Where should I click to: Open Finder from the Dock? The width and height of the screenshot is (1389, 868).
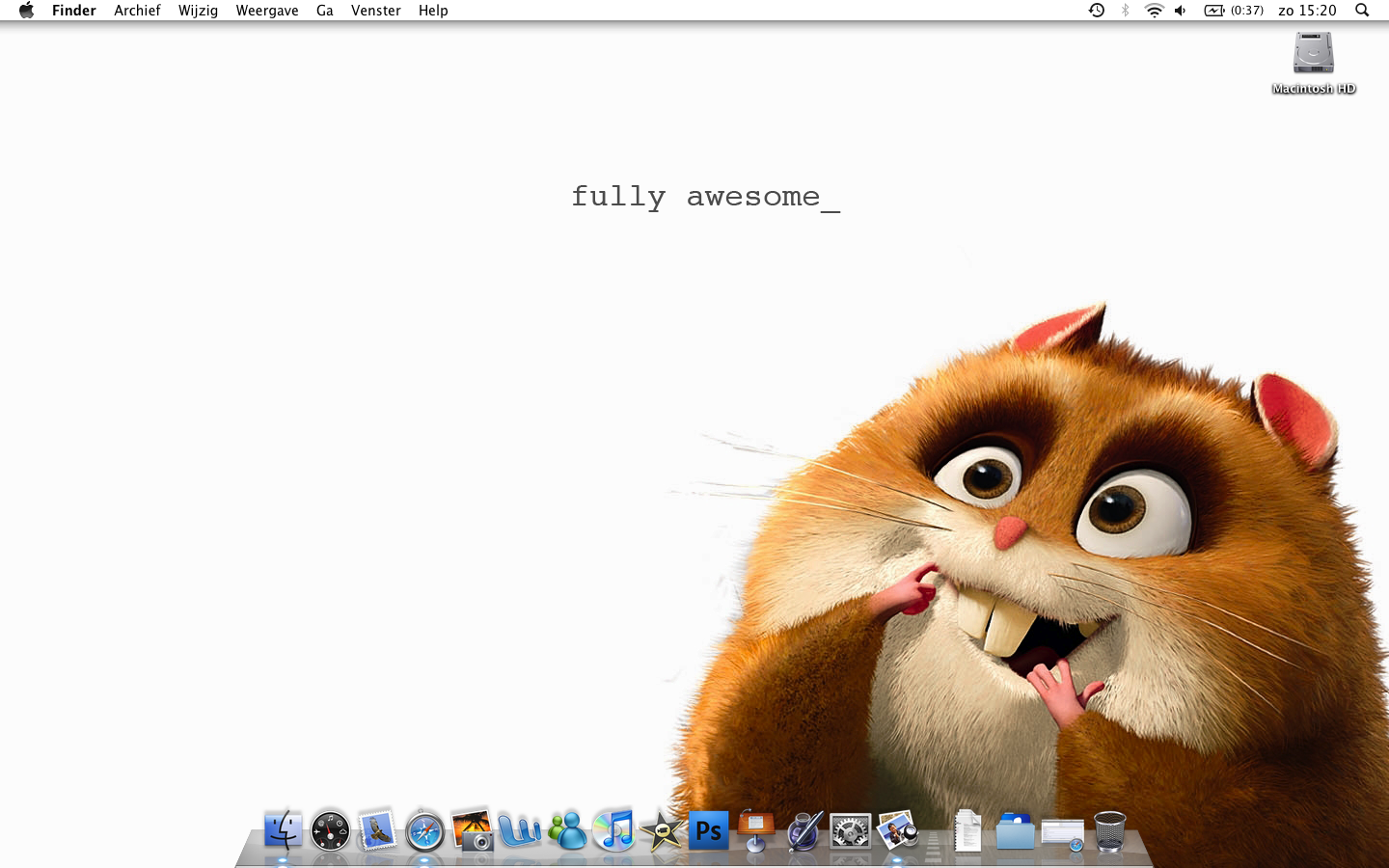[x=283, y=830]
